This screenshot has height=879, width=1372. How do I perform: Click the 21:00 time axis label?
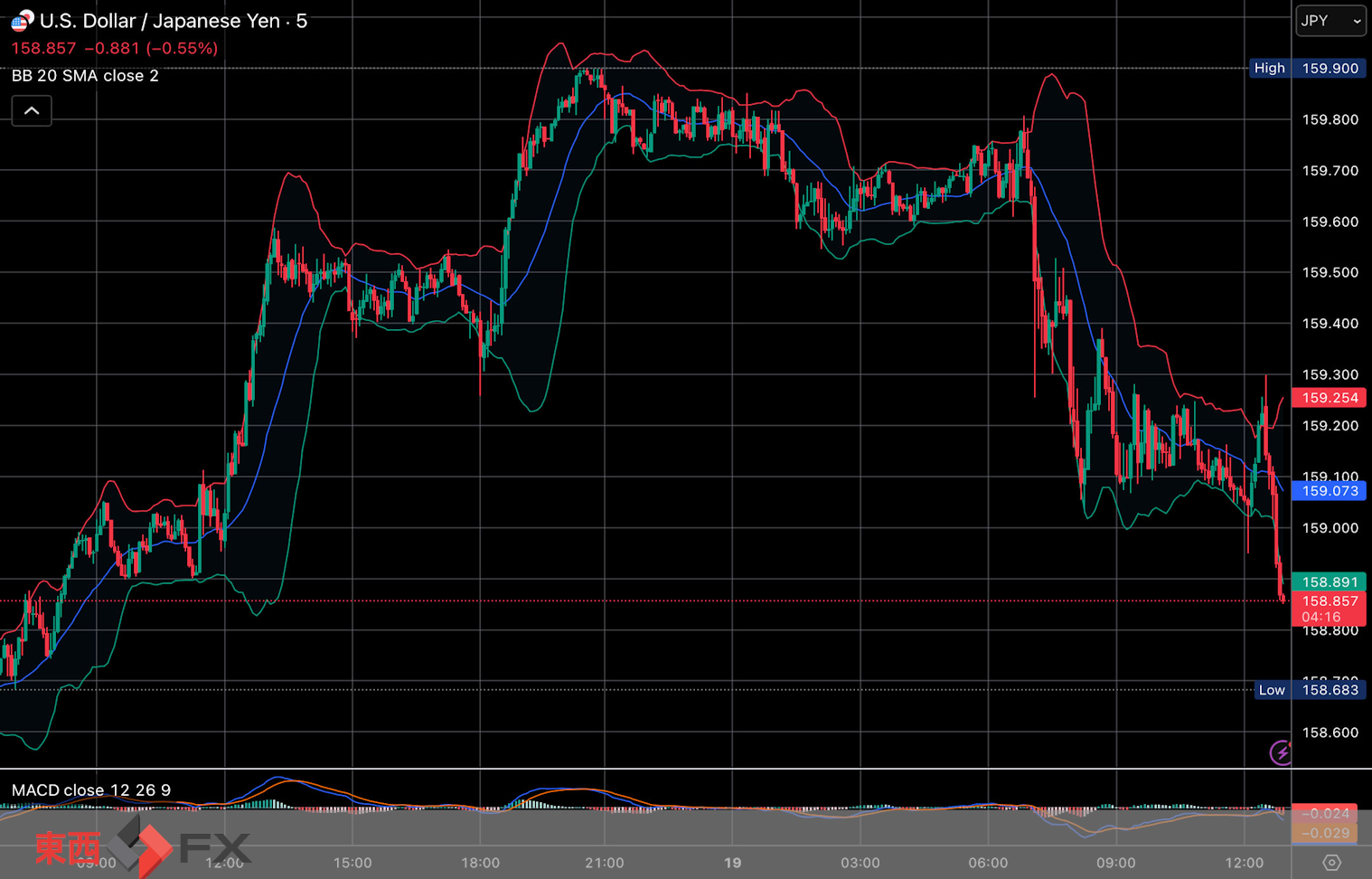(604, 863)
